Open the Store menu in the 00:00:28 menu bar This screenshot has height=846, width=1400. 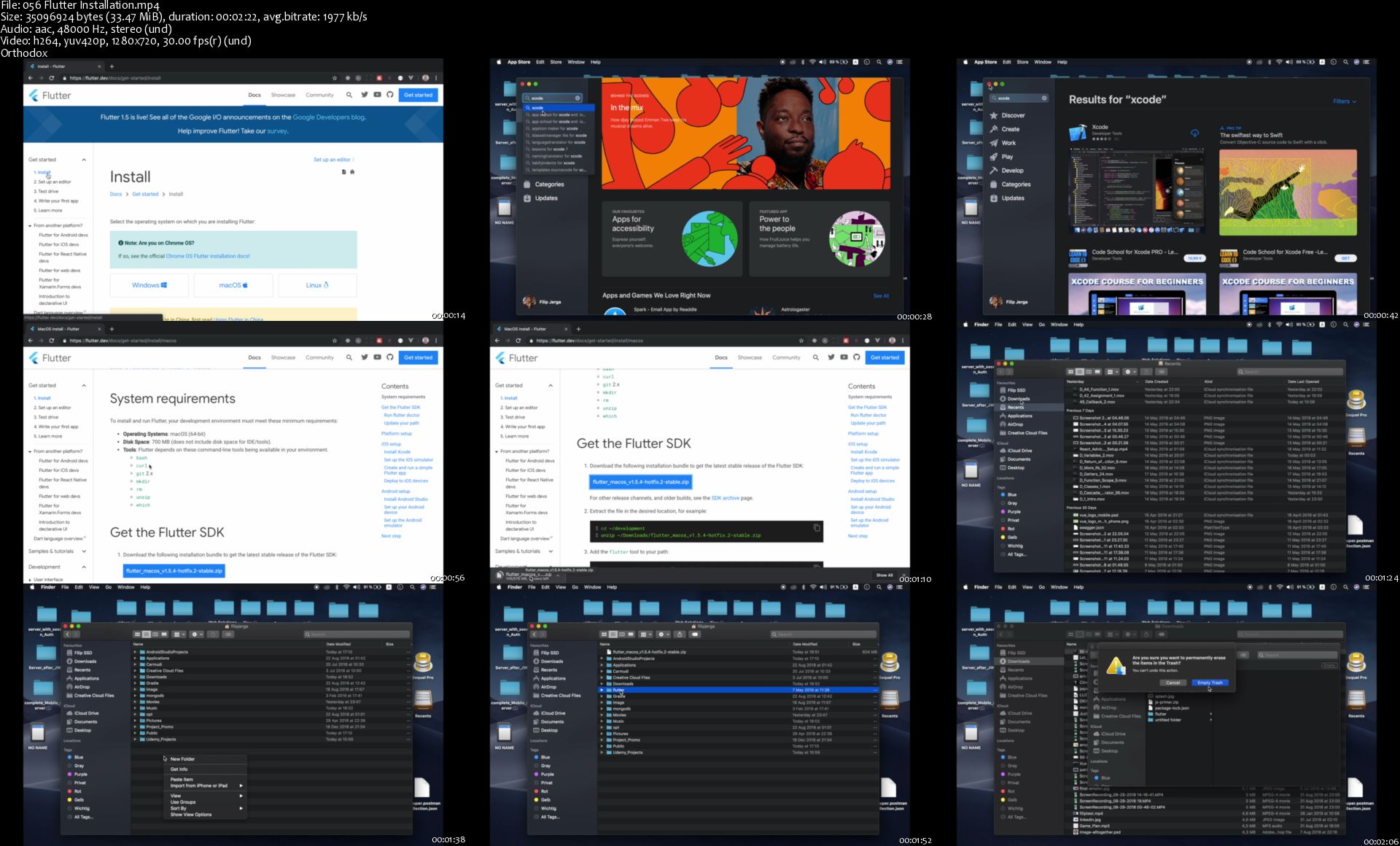click(556, 62)
